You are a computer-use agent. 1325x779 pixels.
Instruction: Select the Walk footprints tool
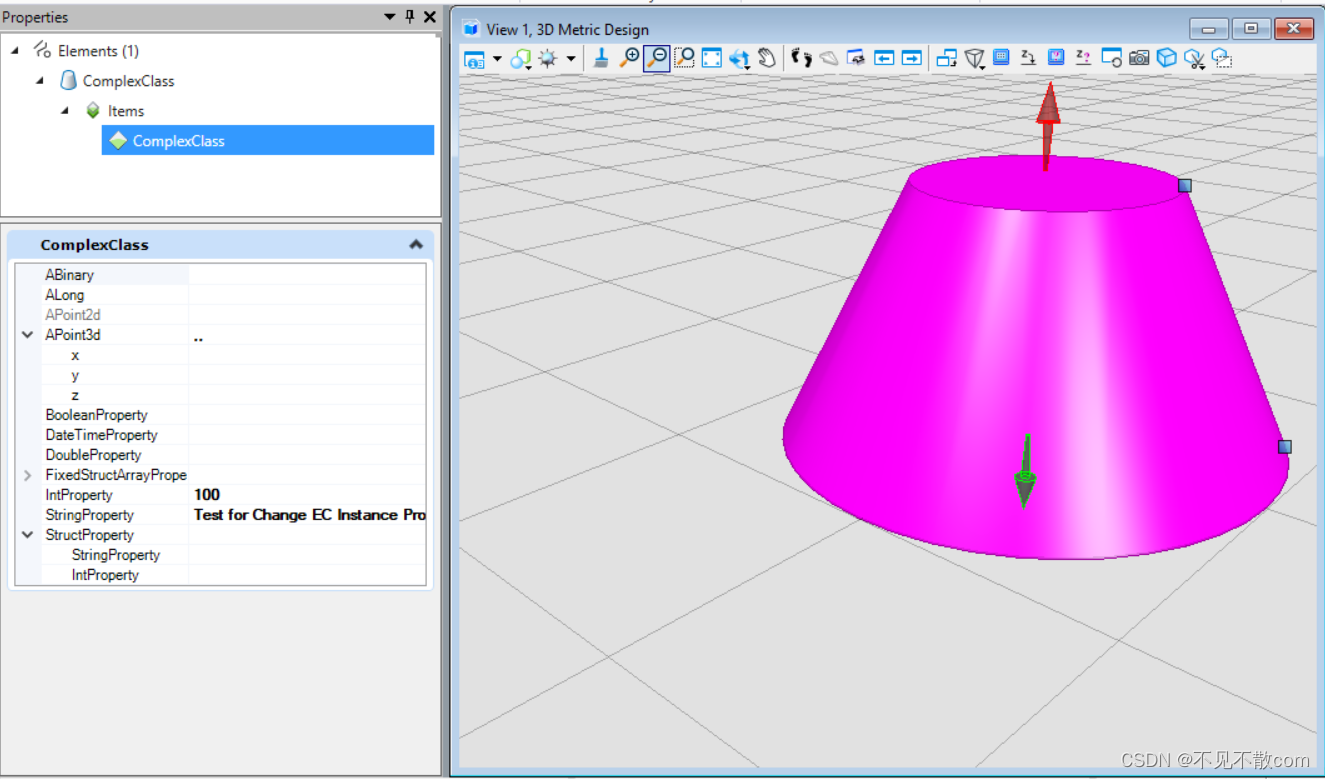(801, 58)
